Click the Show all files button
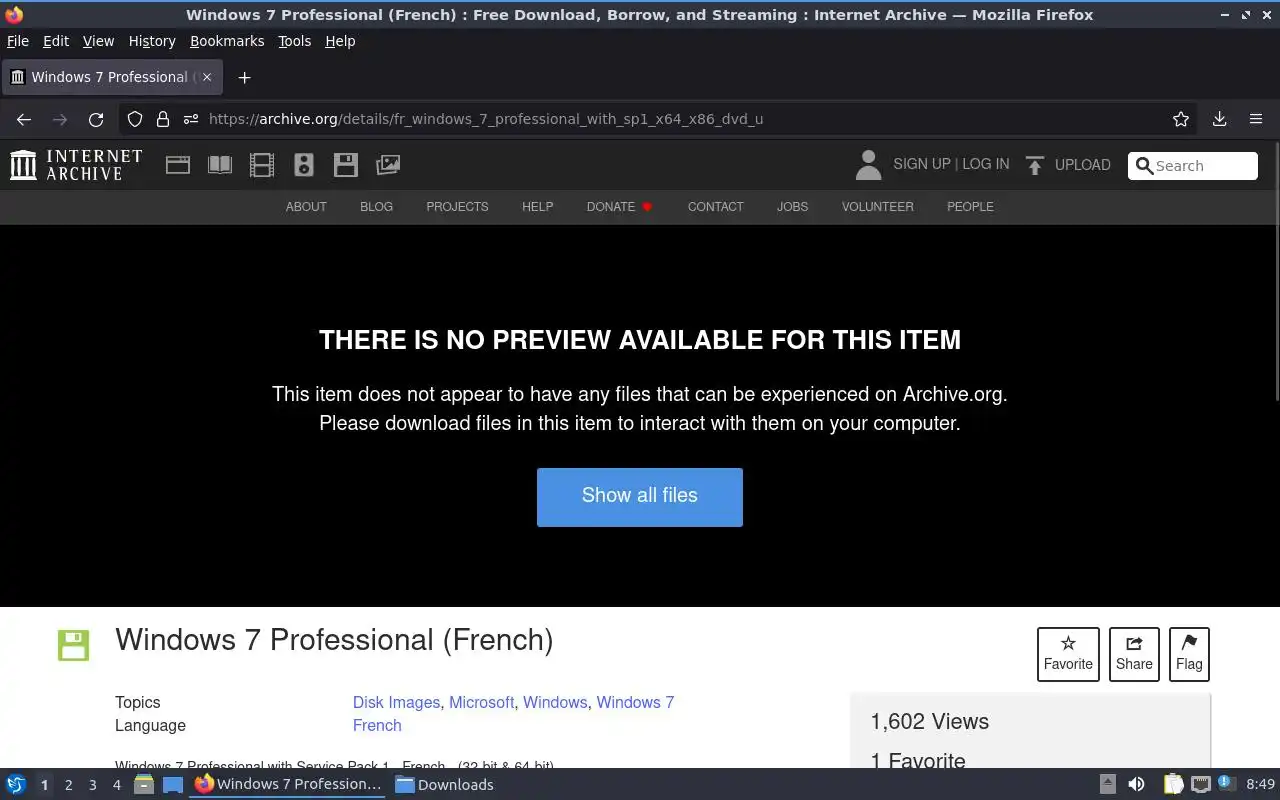The image size is (1280, 800). pyautogui.click(x=640, y=497)
